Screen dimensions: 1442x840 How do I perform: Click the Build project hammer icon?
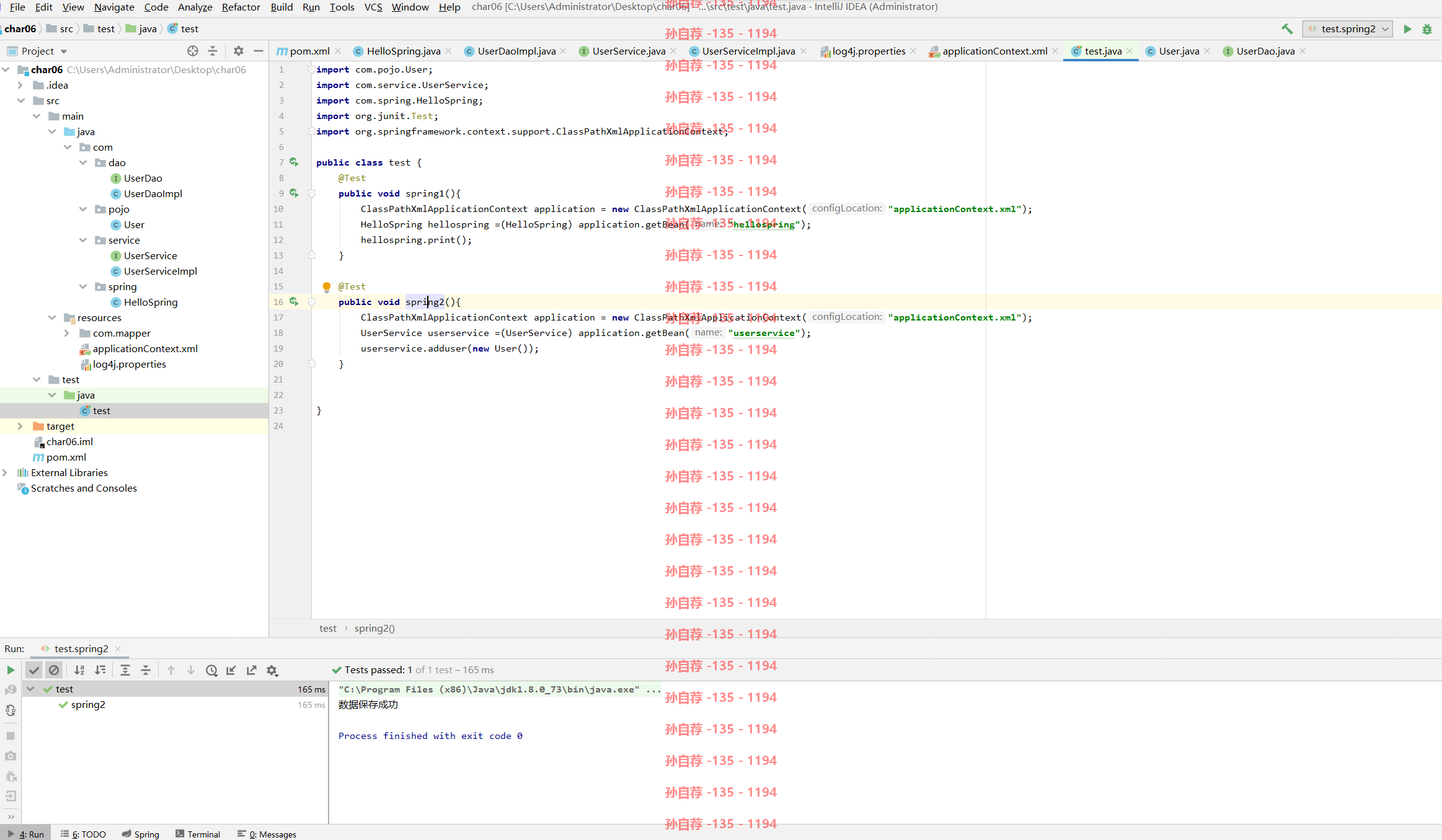(1287, 29)
